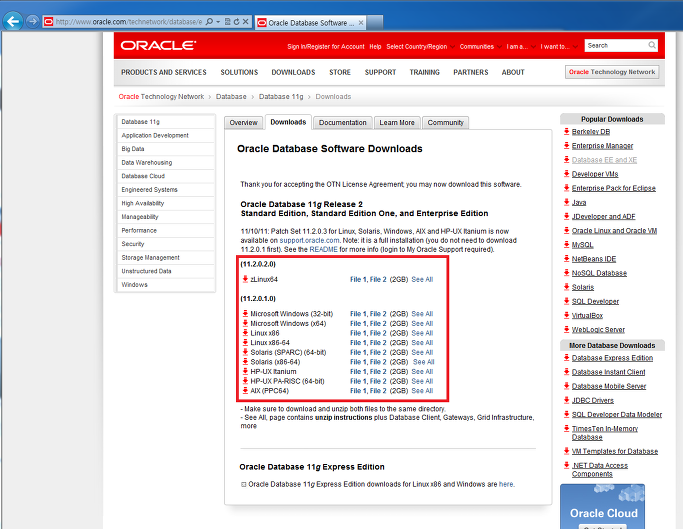Click the Database breadcrumb link

231,96
